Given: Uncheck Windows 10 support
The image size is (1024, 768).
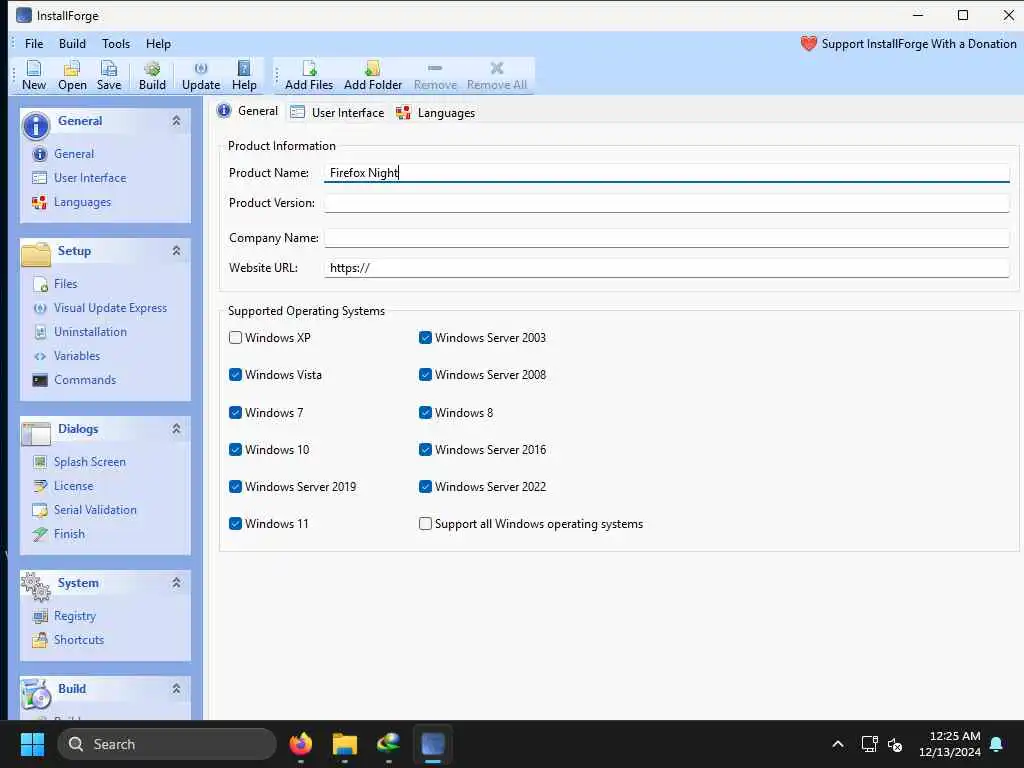Looking at the screenshot, I should point(236,450).
